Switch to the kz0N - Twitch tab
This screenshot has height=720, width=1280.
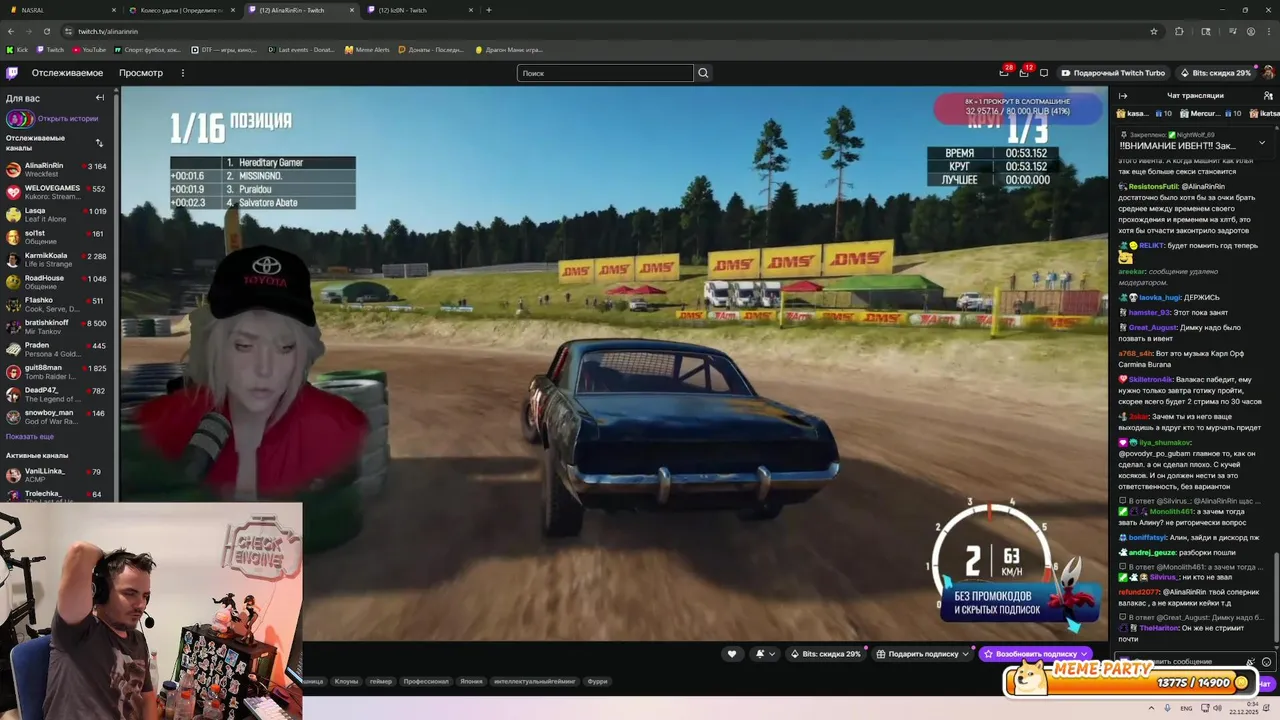[x=419, y=10]
